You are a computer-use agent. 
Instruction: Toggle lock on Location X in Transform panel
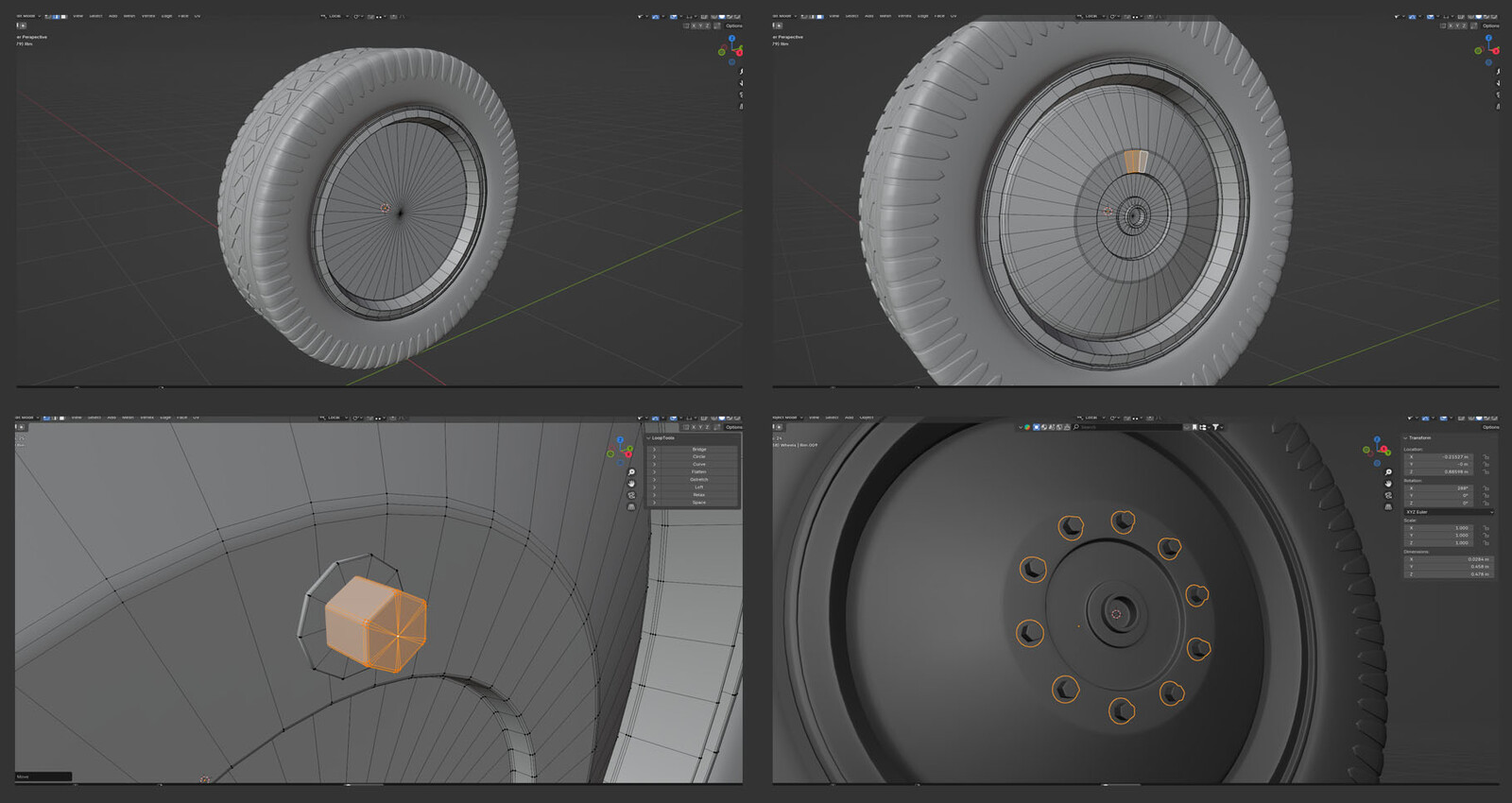1486,457
